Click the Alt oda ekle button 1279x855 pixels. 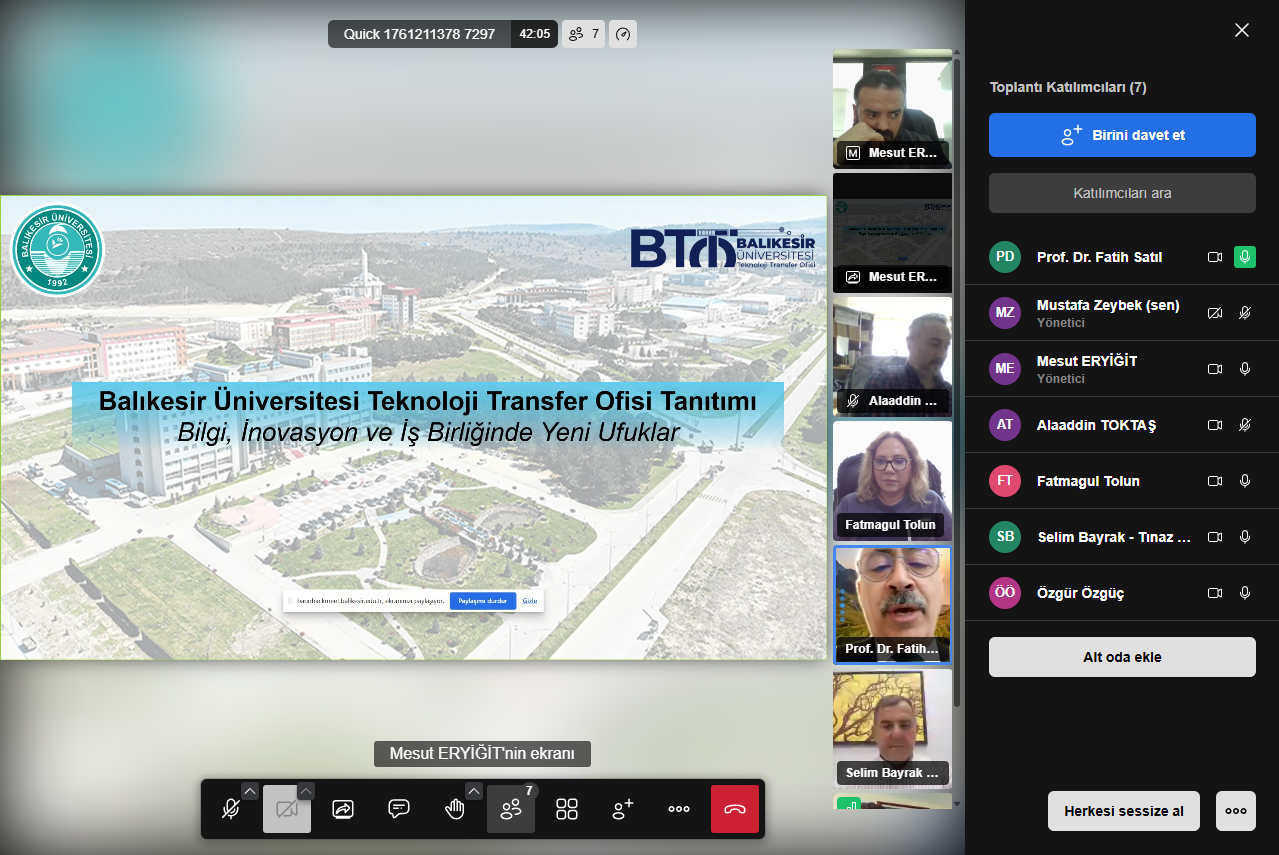1122,657
